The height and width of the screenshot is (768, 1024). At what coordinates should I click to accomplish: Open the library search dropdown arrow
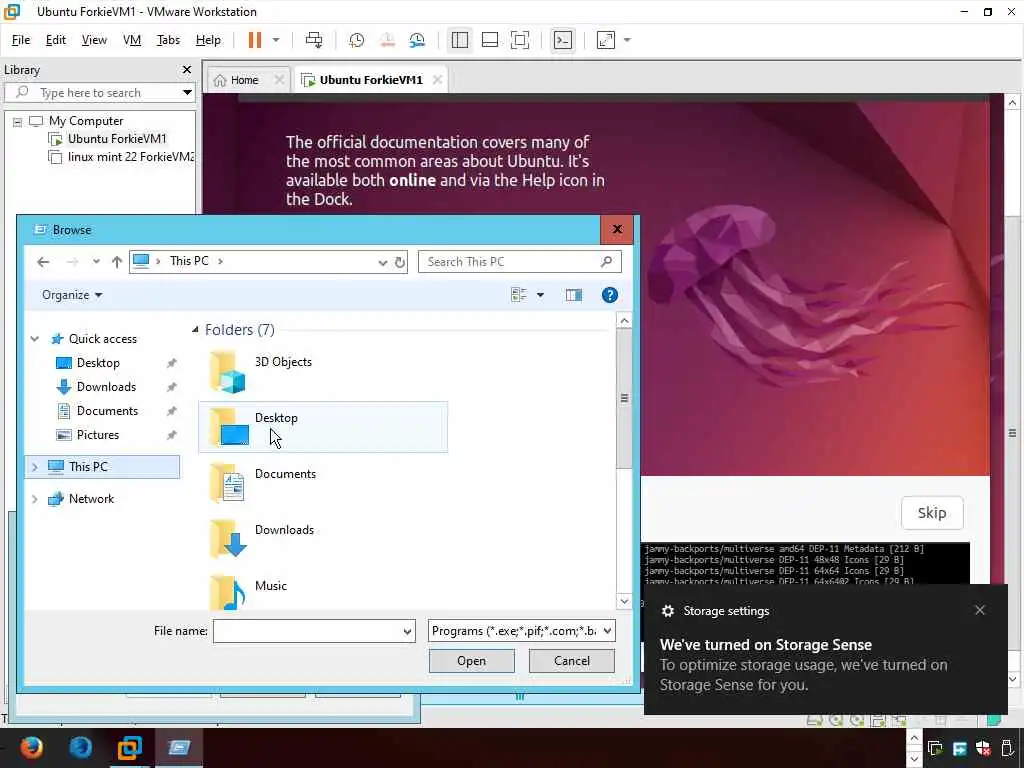coord(187,93)
